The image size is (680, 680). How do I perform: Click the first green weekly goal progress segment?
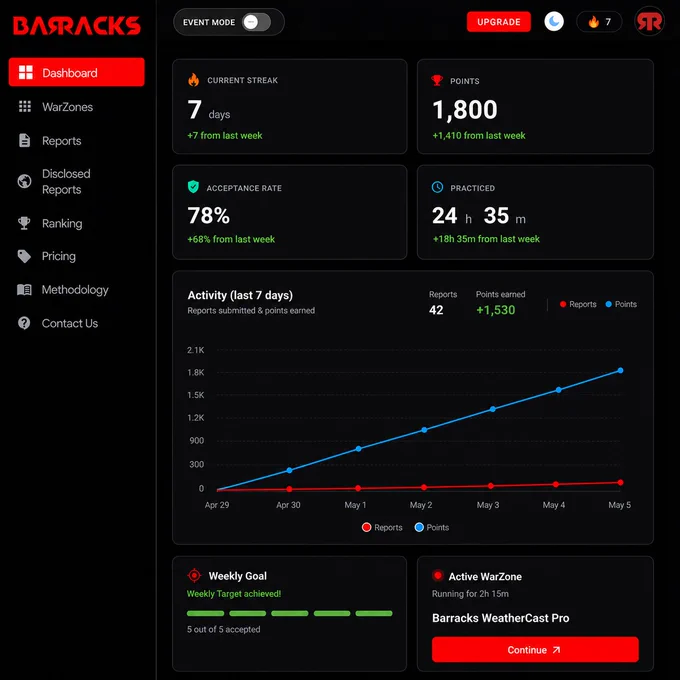205,613
